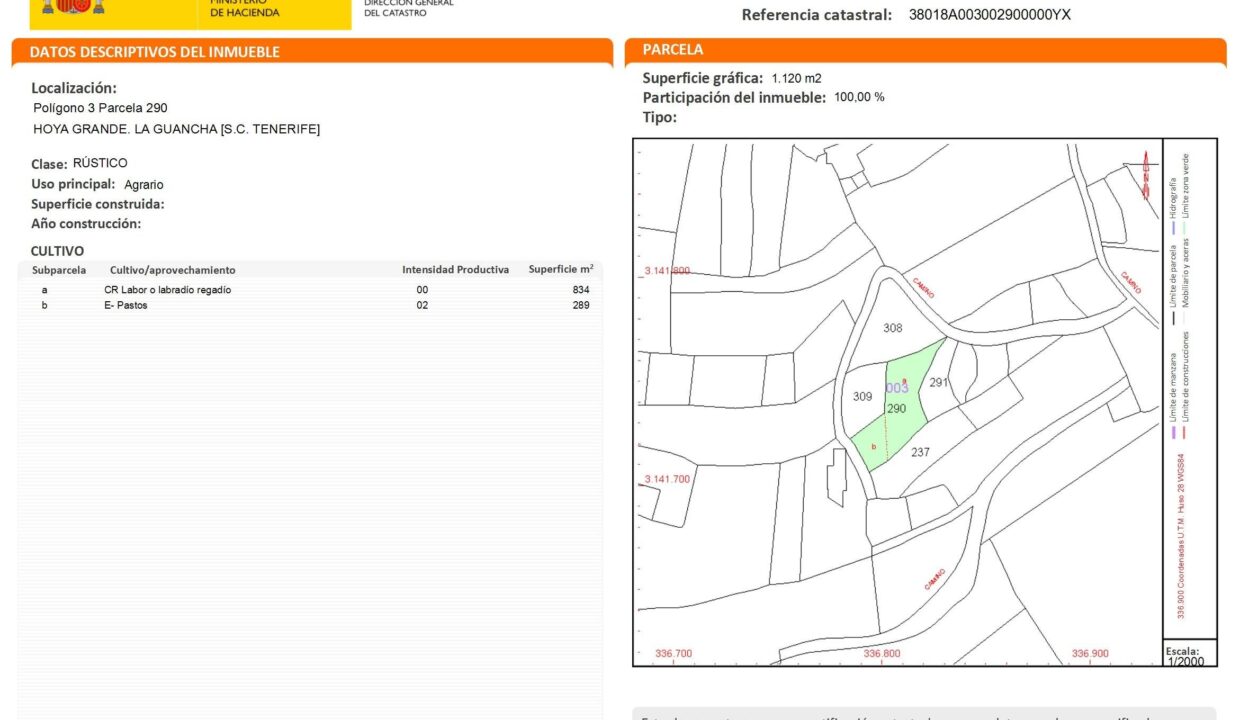1240x720 pixels.
Task: Click the 'Clase:' label
Action: (x=50, y=164)
